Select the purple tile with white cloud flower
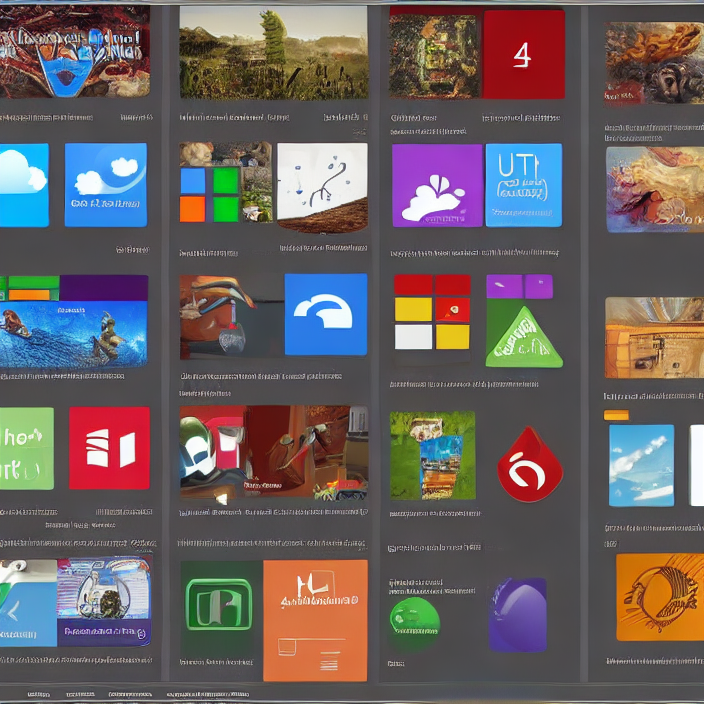 point(437,185)
